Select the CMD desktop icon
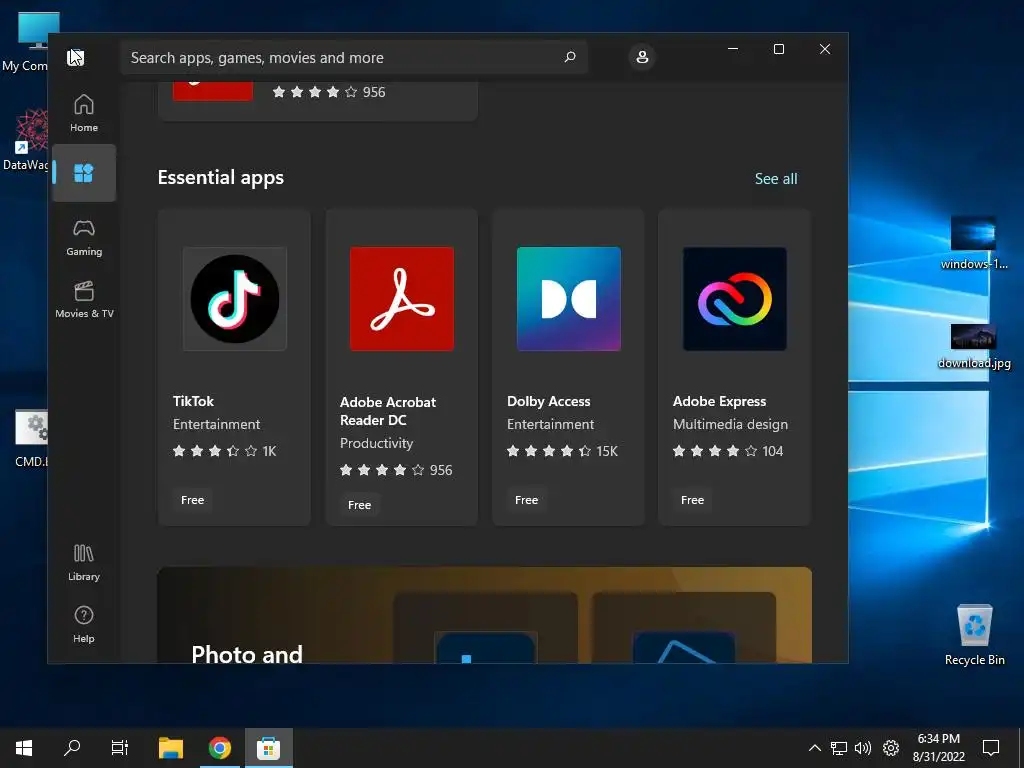This screenshot has height=768, width=1024. tap(31, 438)
